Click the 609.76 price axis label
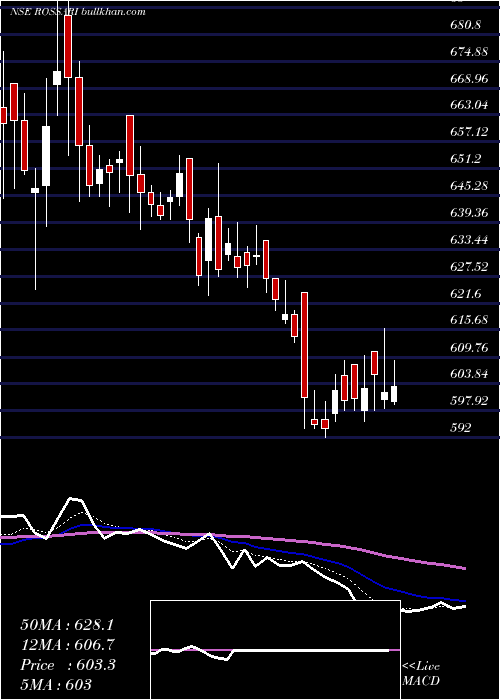This screenshot has height=700, width=500. click(x=469, y=347)
